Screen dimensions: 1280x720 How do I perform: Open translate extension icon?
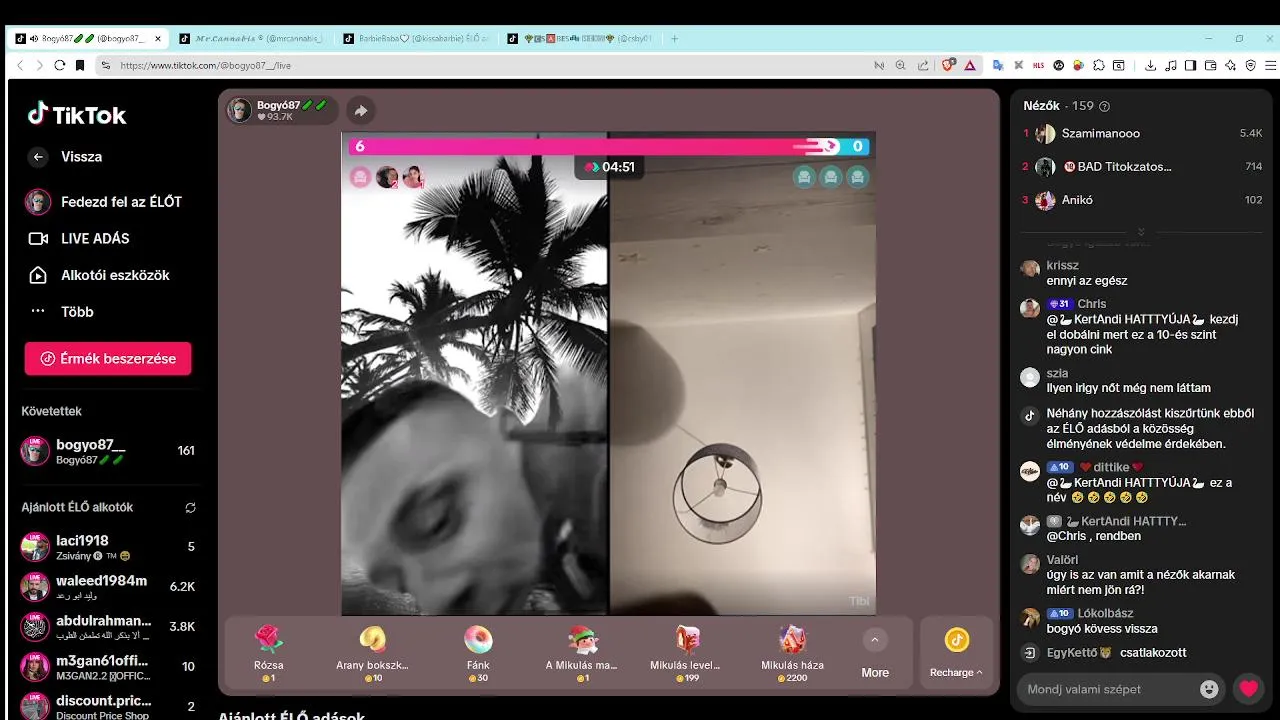point(997,65)
